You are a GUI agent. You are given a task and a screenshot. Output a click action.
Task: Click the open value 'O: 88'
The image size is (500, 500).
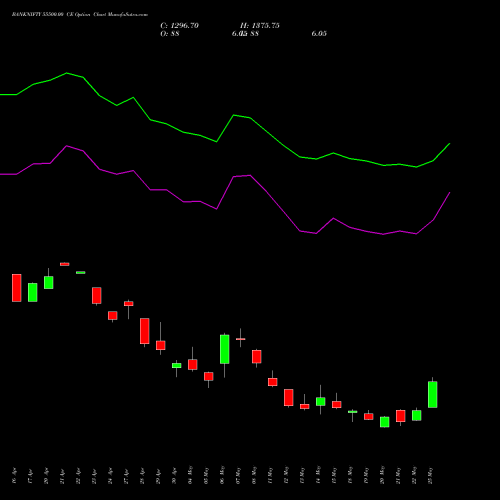tap(170, 34)
